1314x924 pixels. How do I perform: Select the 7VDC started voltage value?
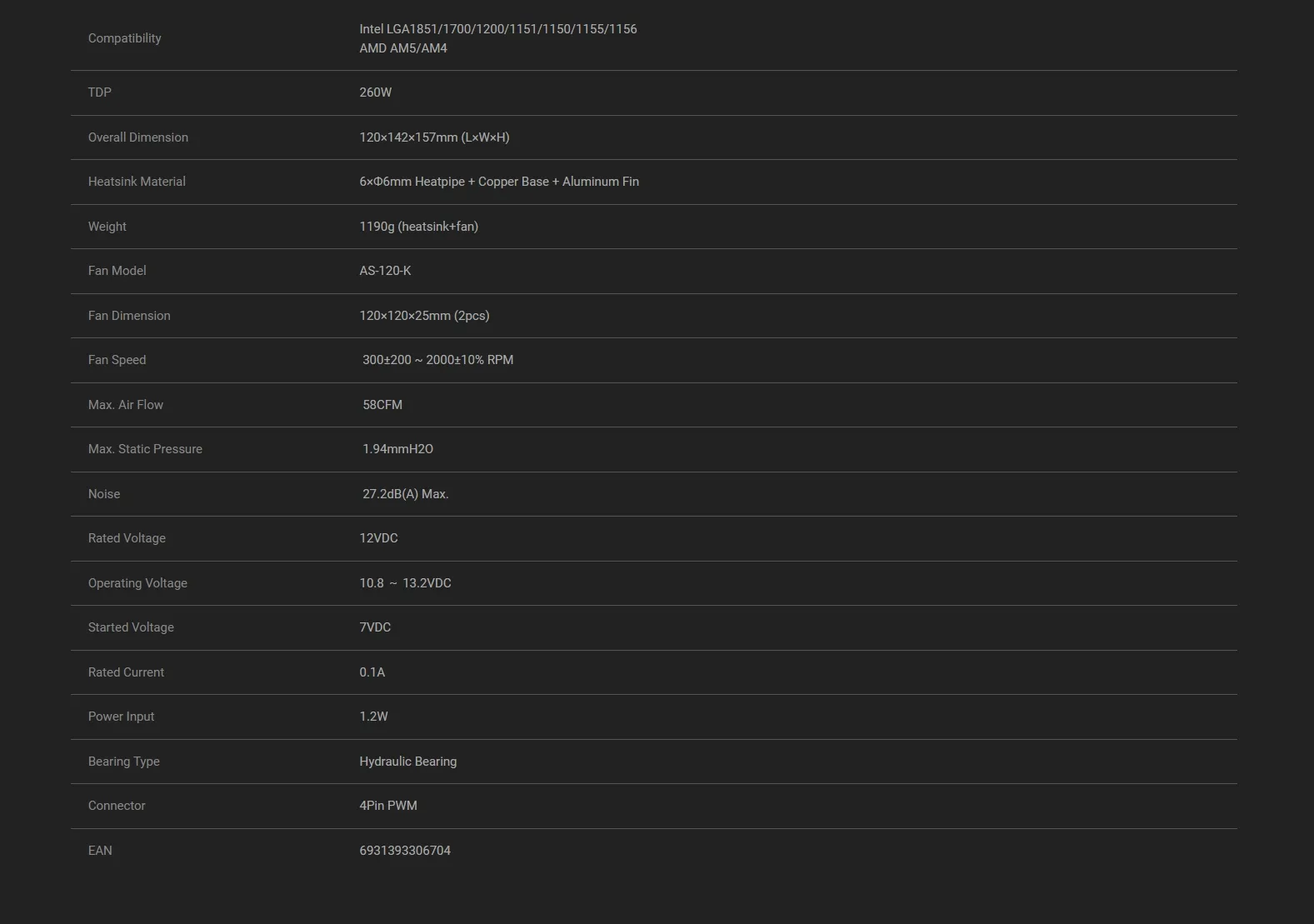[375, 627]
